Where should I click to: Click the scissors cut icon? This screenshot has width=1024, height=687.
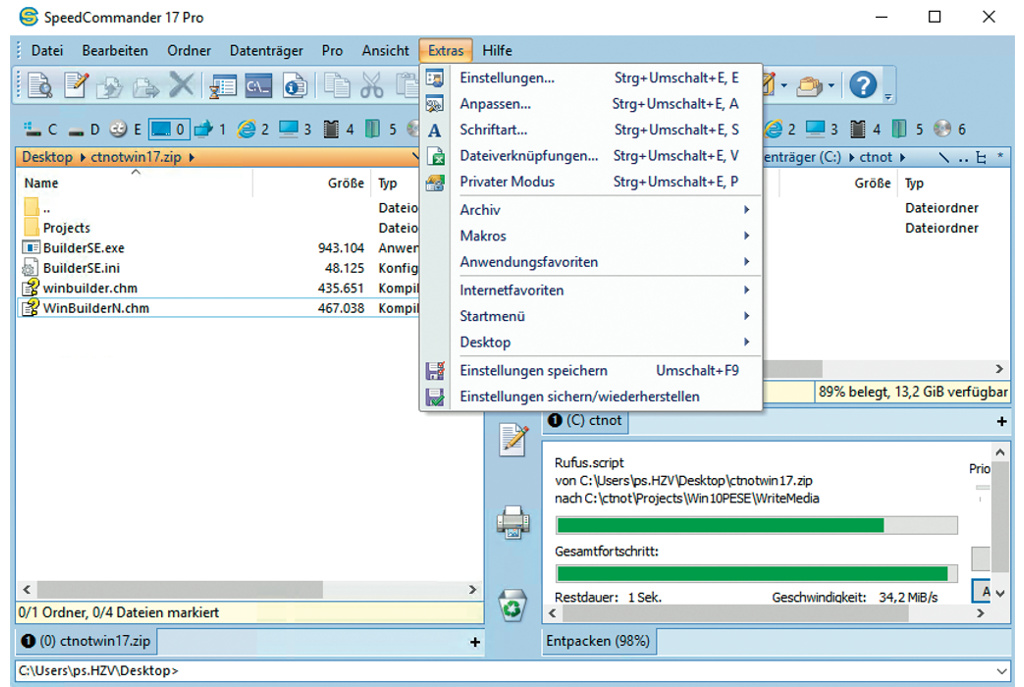point(372,86)
